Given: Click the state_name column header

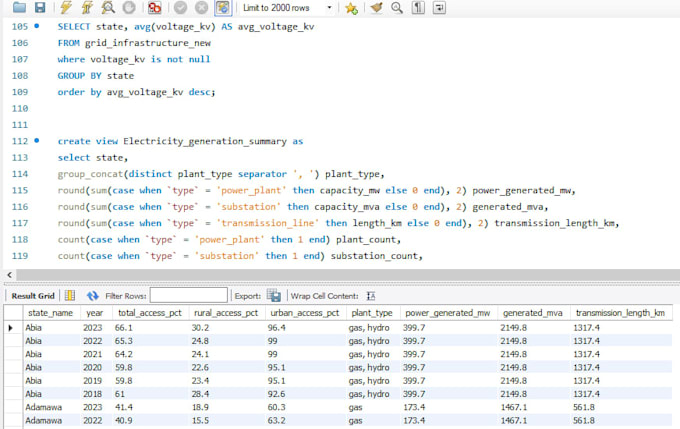Looking at the screenshot, I should (x=51, y=313).
